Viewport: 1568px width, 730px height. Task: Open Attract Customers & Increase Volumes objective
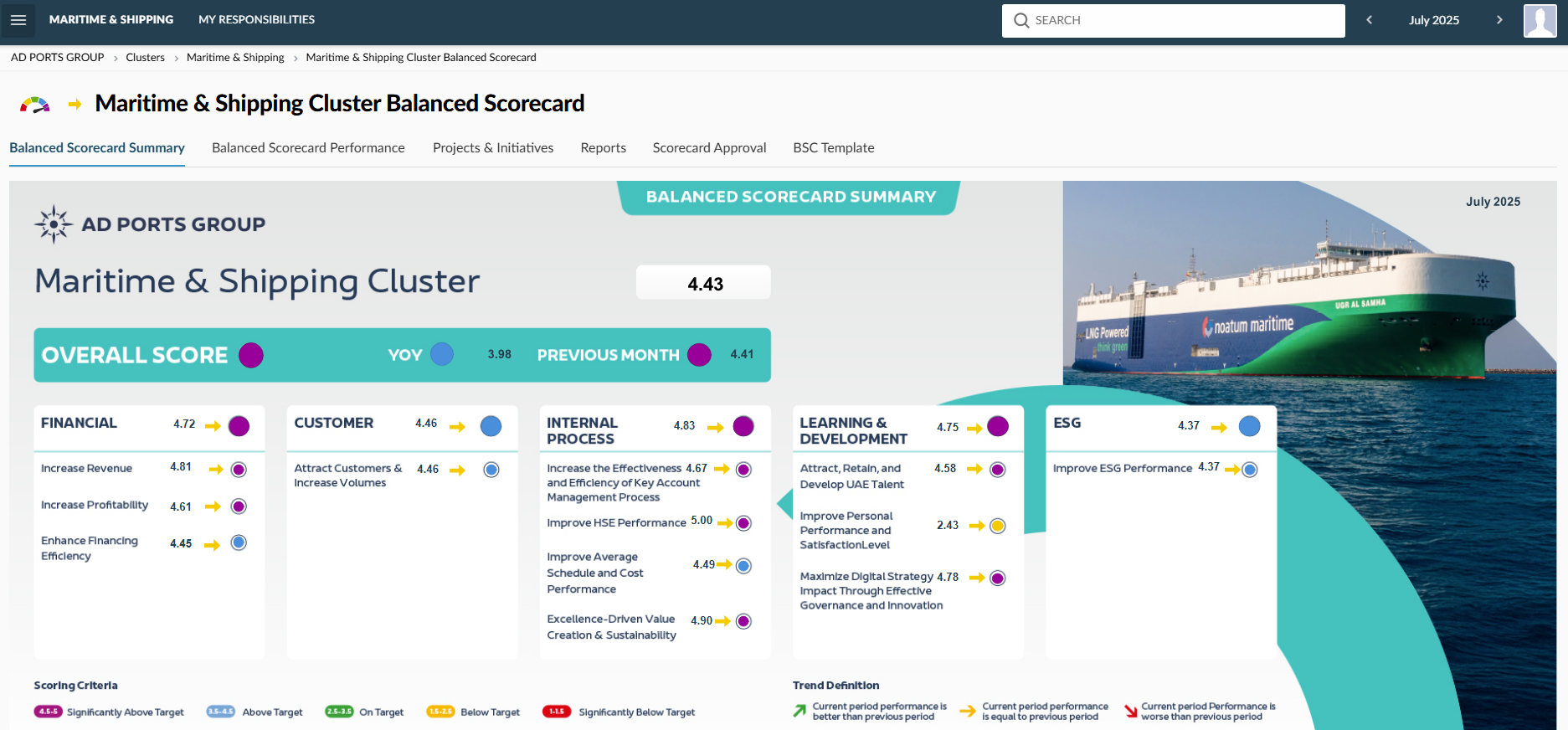point(348,476)
